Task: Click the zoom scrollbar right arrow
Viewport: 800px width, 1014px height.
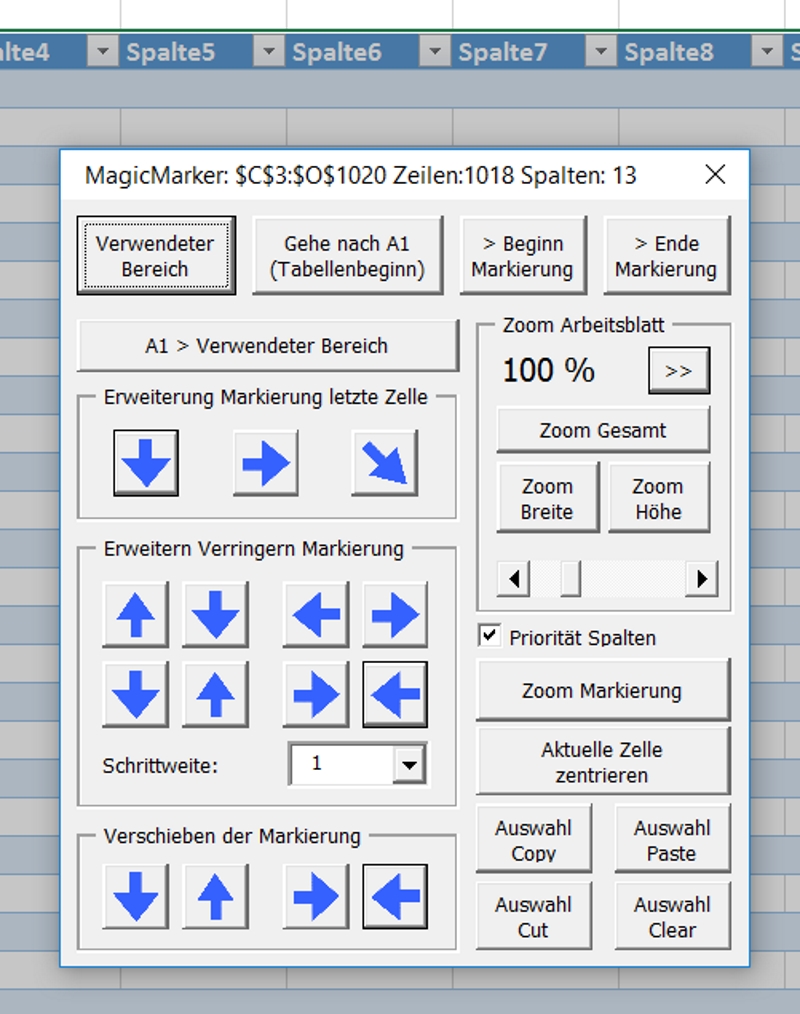Action: click(702, 578)
